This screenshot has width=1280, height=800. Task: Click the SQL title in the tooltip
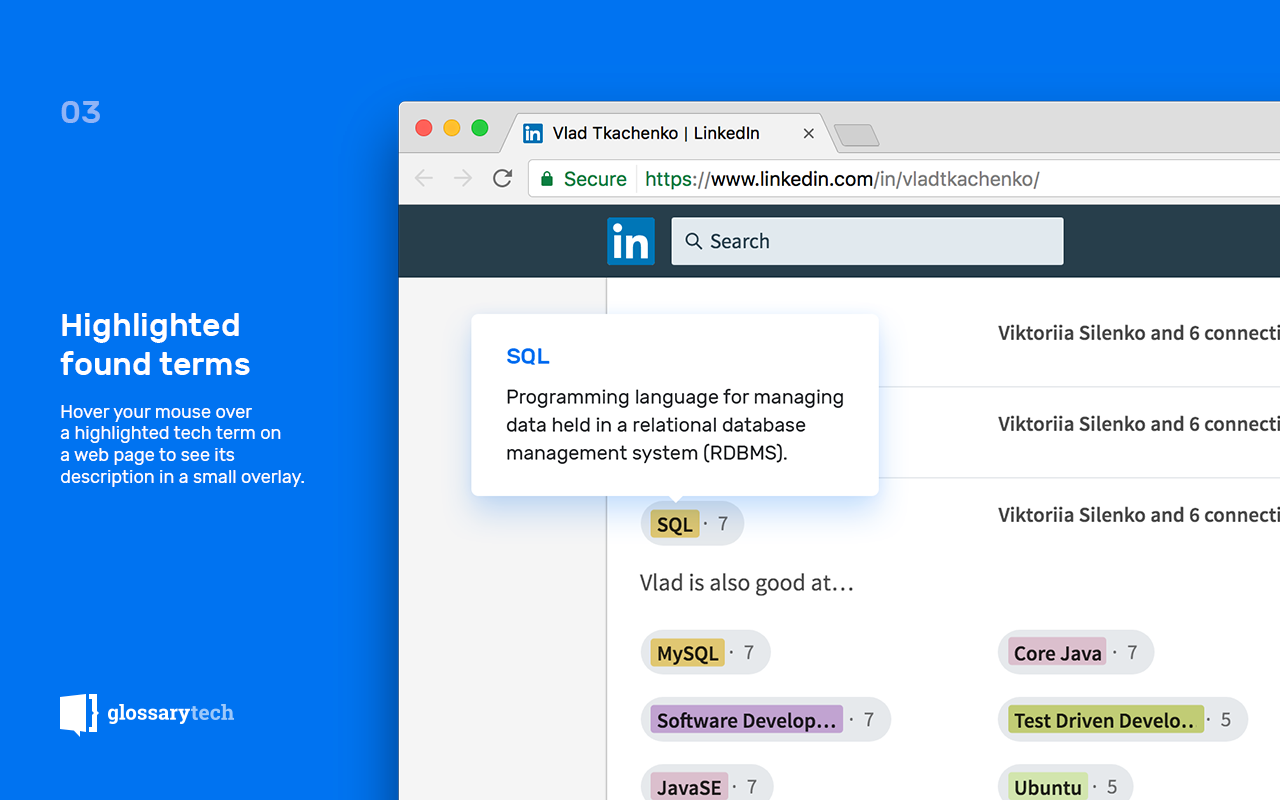[x=528, y=356]
